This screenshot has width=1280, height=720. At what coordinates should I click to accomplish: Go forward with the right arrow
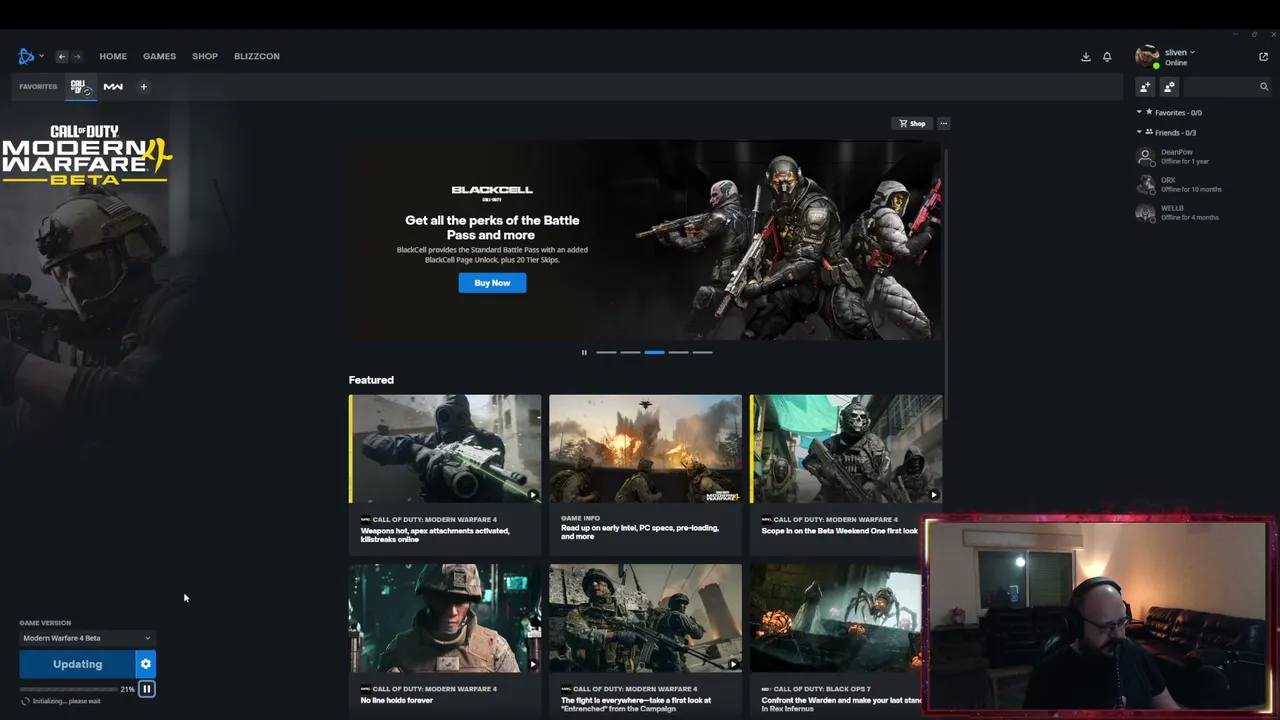pos(77,56)
